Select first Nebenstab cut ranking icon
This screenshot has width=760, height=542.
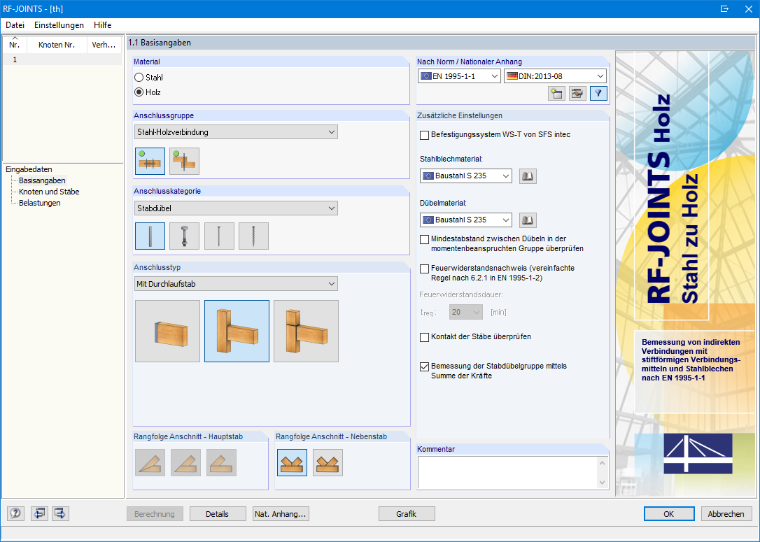[292, 462]
